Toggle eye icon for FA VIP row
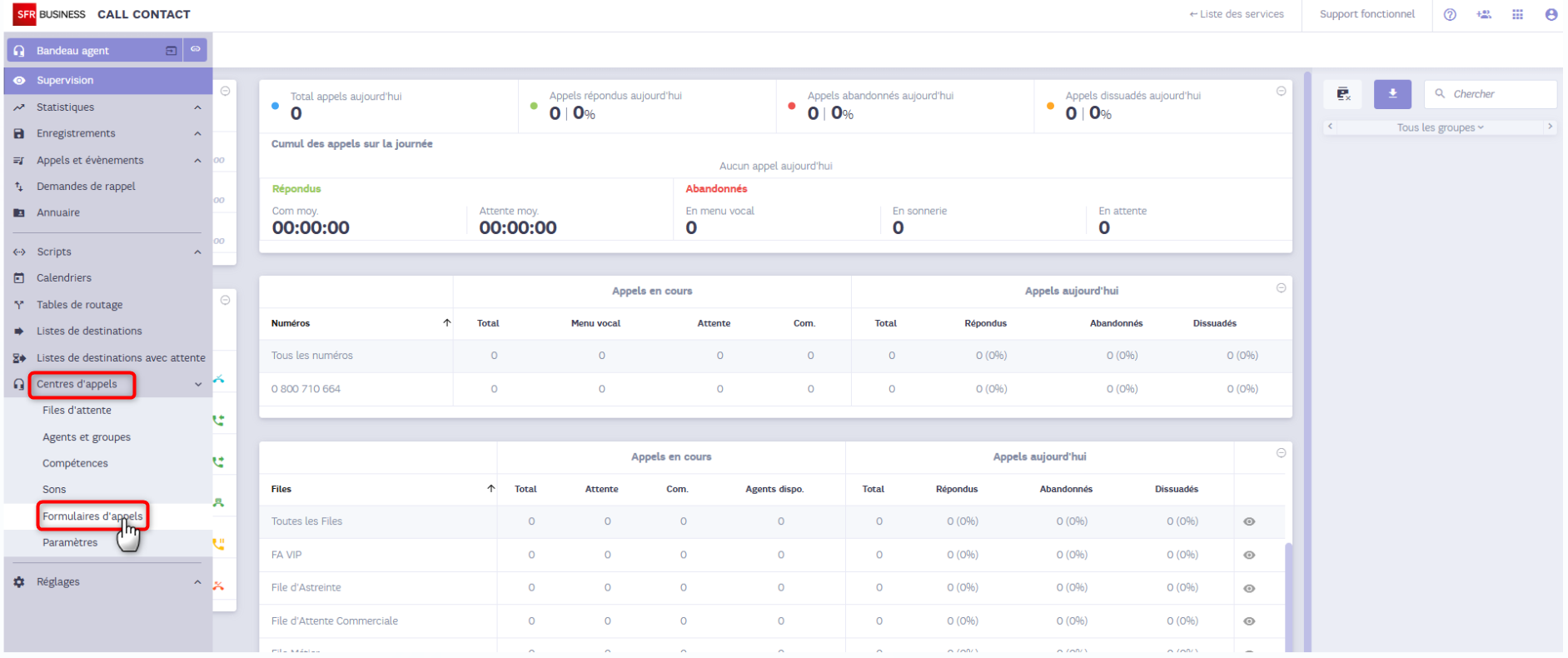This screenshot has width=1568, height=658. click(x=1249, y=555)
